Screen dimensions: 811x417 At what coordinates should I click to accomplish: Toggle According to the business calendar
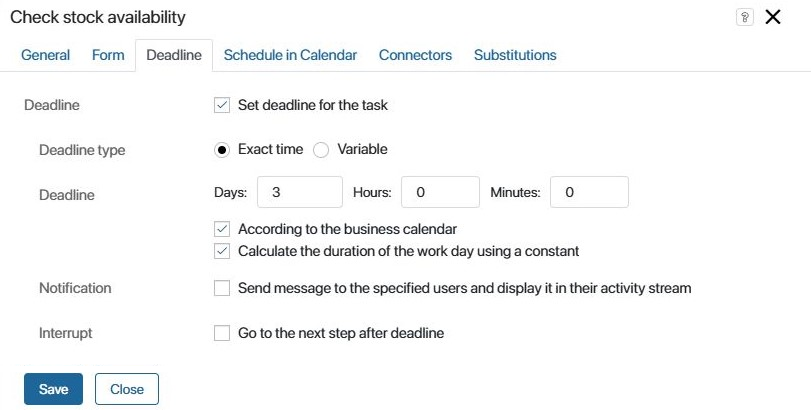(x=222, y=229)
